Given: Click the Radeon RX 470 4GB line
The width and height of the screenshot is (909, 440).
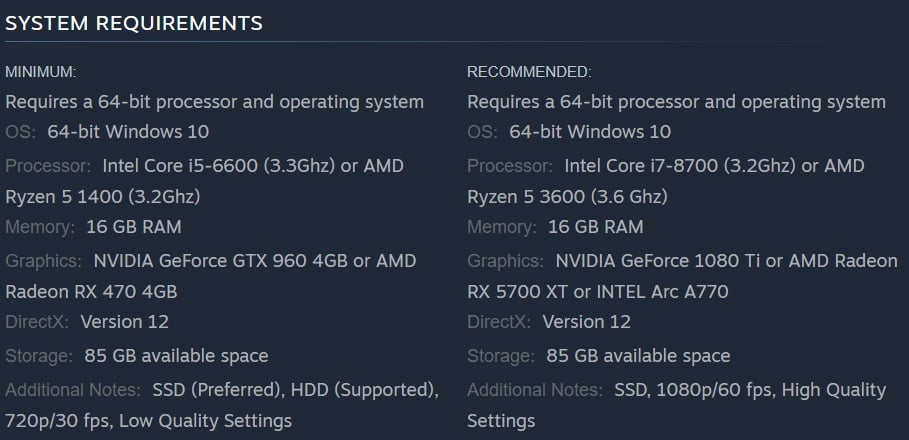Looking at the screenshot, I should point(91,292).
